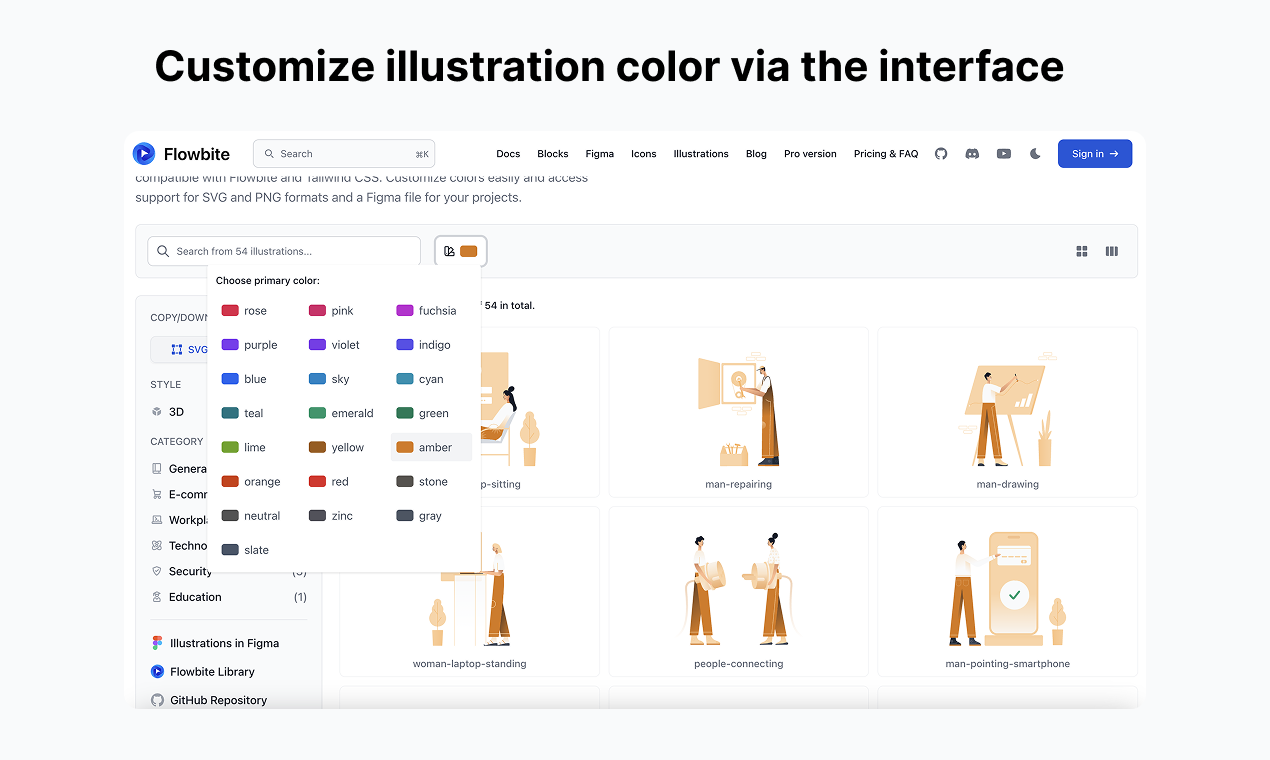Open the Illustrations menu item
The width and height of the screenshot is (1270, 760).
click(701, 154)
